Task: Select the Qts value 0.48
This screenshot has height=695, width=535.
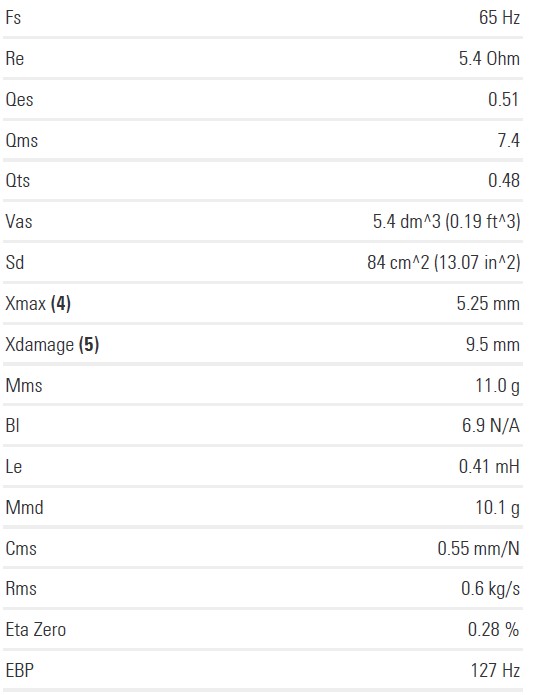Action: 504,180
